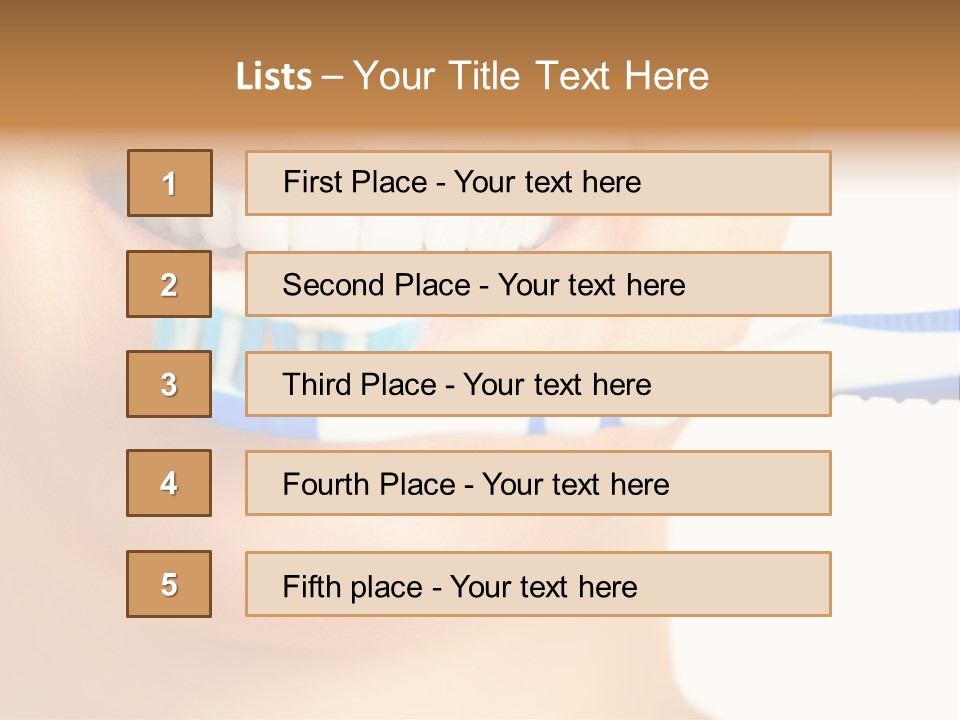Screen dimensions: 960x720
Task: Click the word 'Third' in list item three
Action: click(316, 385)
